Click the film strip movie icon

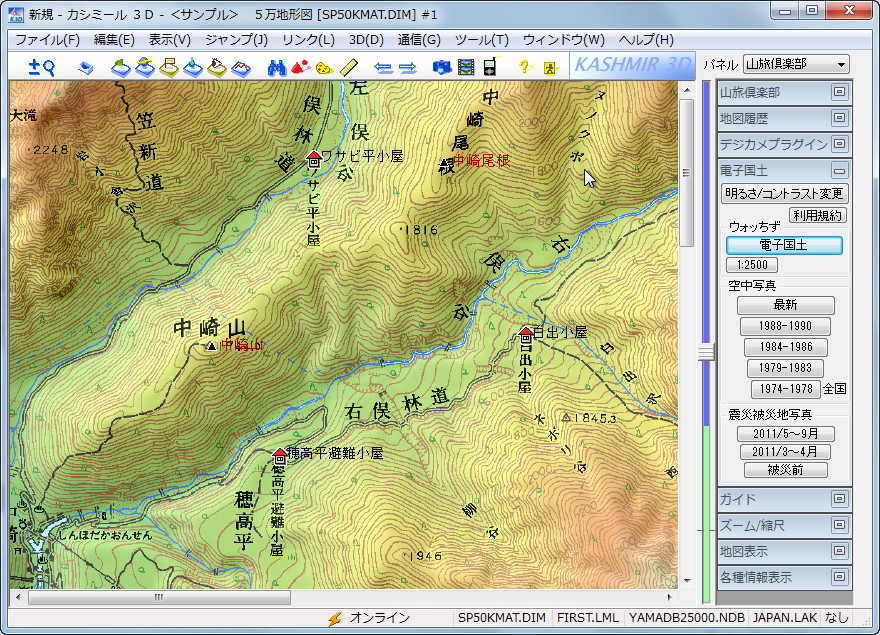tap(466, 67)
